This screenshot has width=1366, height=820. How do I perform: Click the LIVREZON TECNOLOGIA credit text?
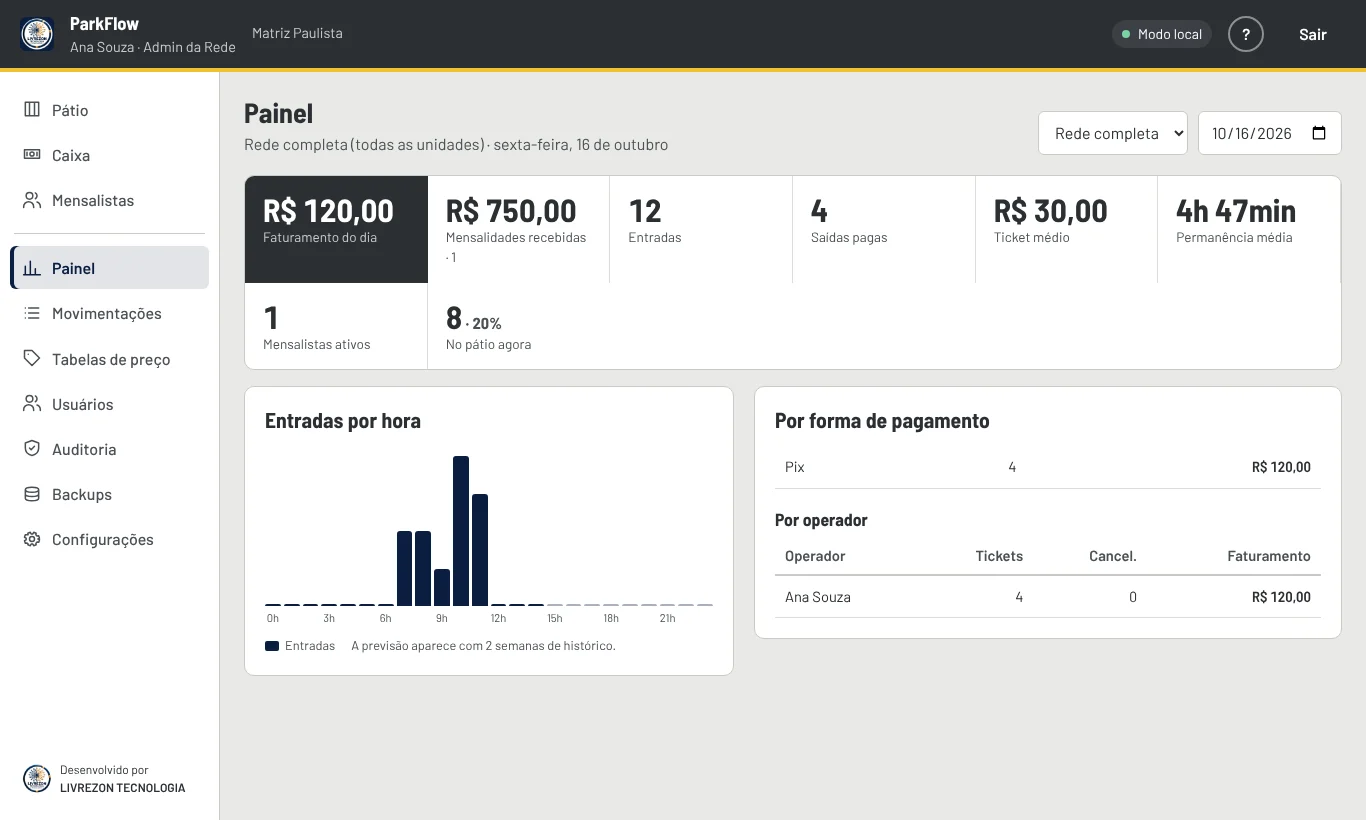pyautogui.click(x=123, y=787)
